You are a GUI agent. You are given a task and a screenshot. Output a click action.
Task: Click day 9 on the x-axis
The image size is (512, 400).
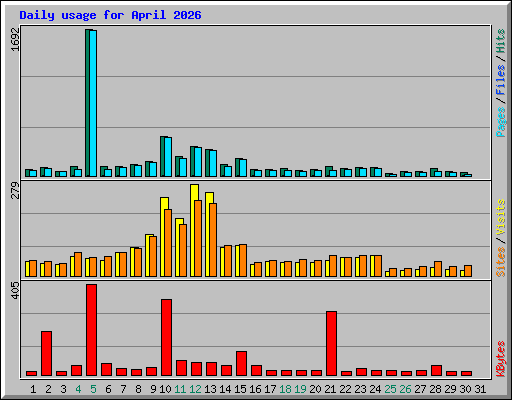pyautogui.click(x=153, y=389)
